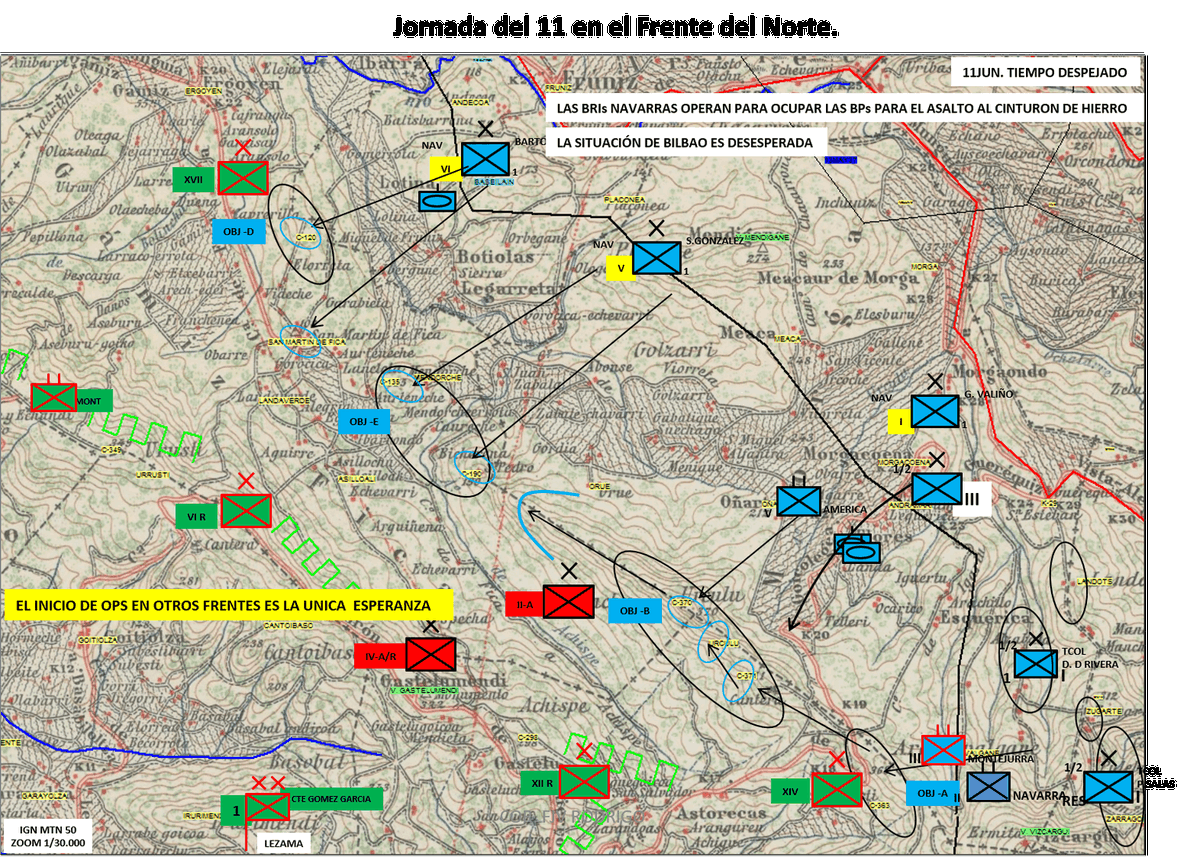Select the S.GONZALEZ commander label
This screenshot has height=857, width=1187.
click(715, 241)
